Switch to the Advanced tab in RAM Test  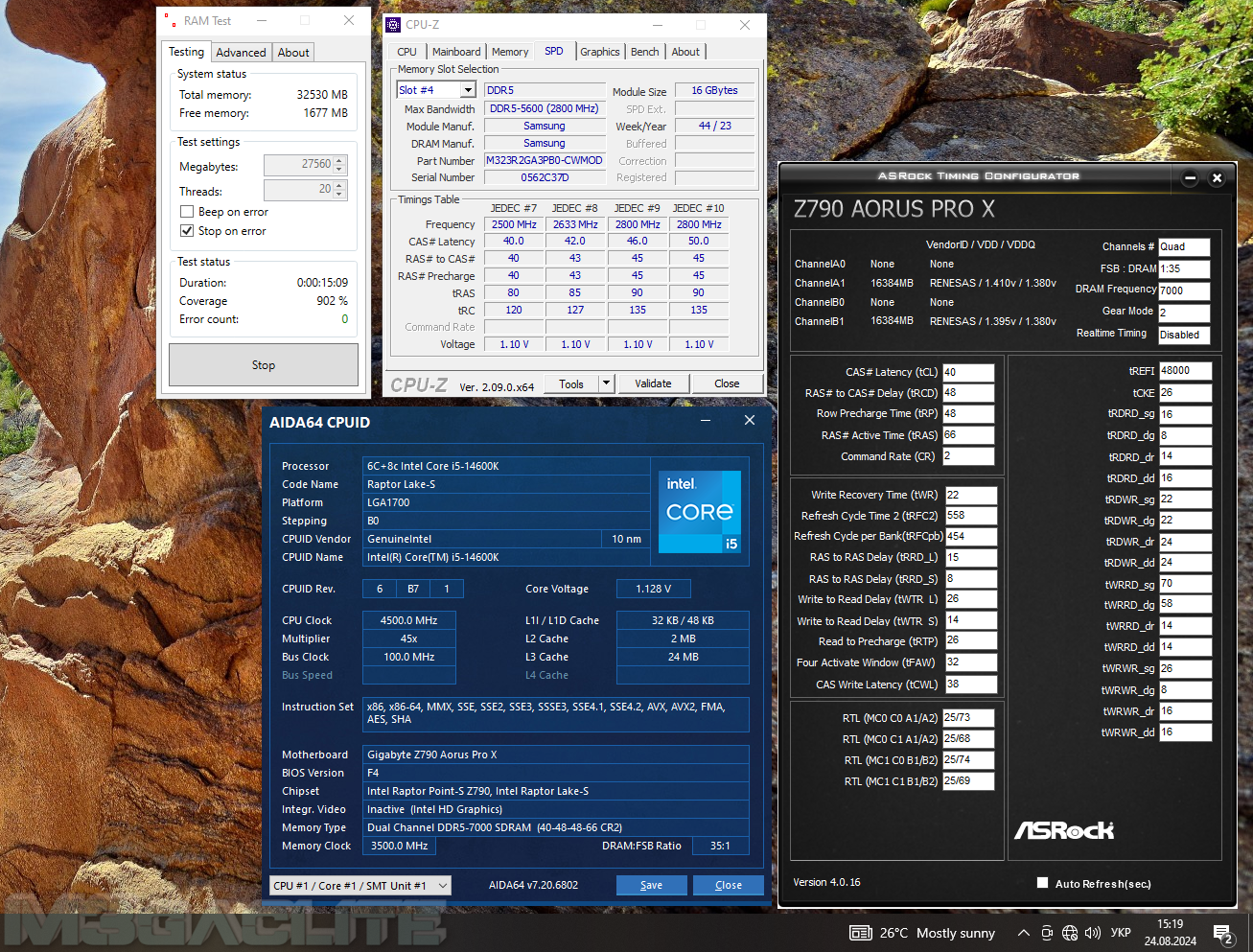[x=241, y=53]
